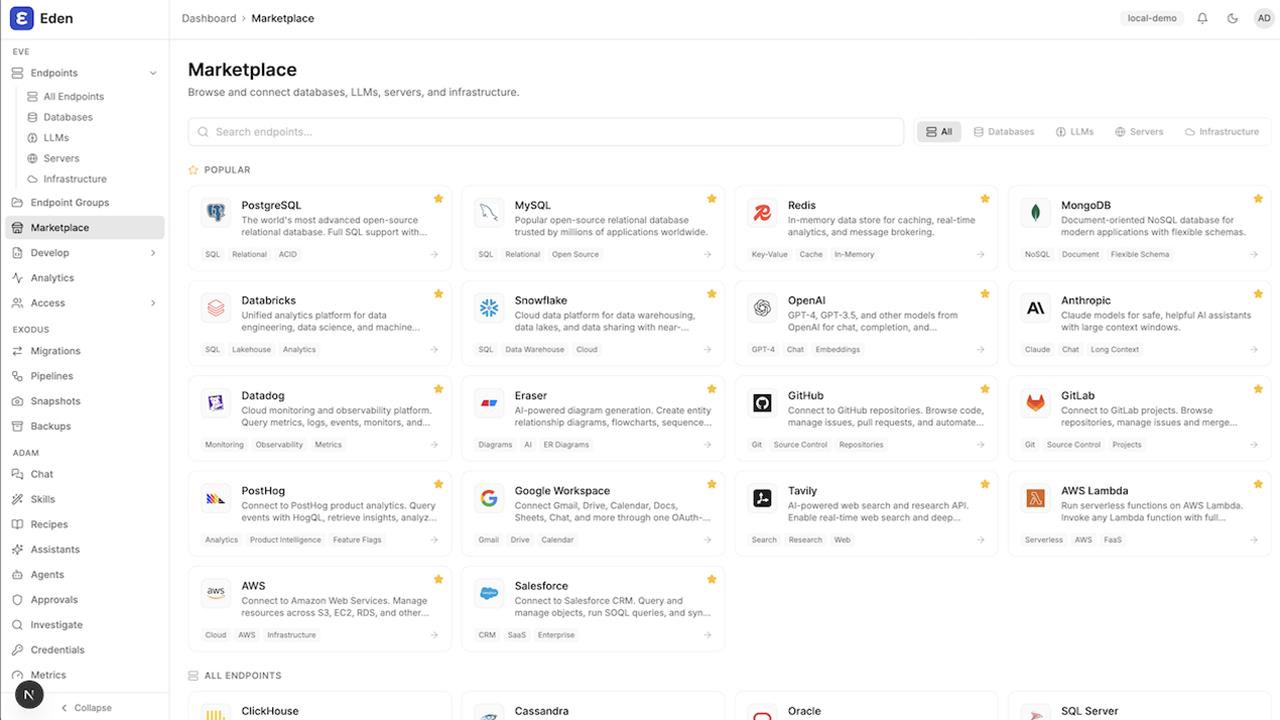
Task: Open the Salesforce card arrow
Action: point(707,635)
